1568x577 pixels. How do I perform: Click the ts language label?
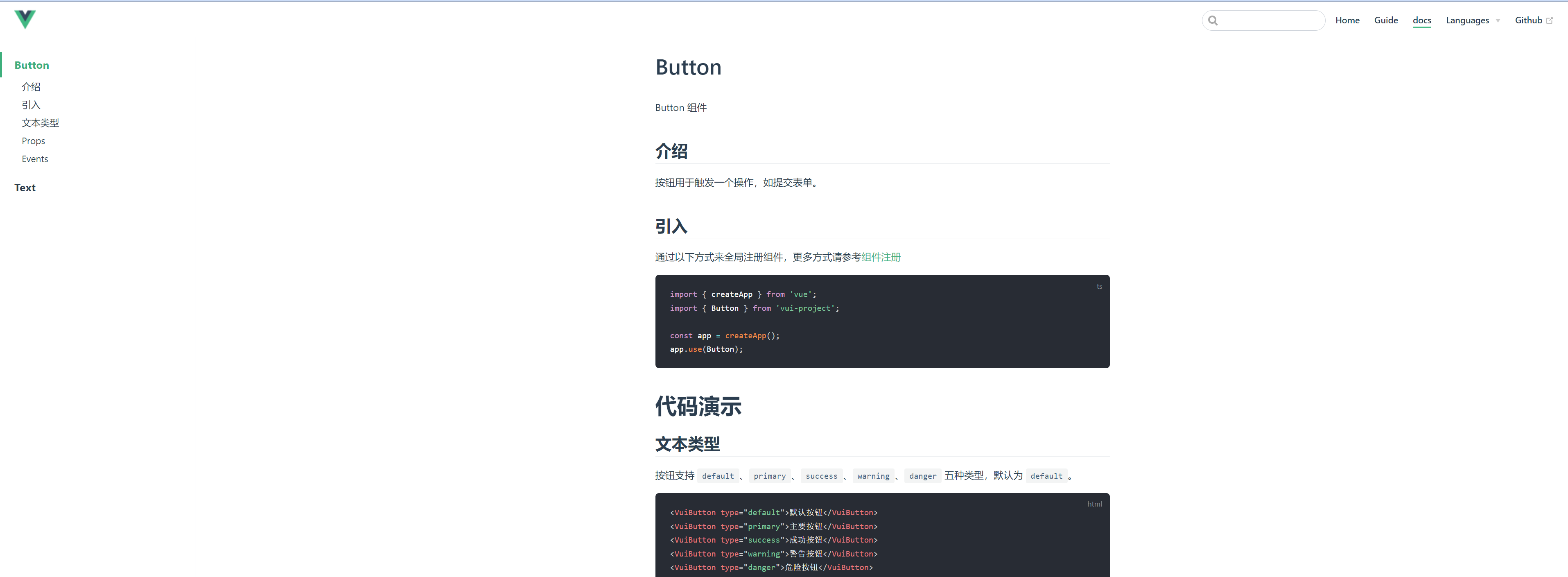[1099, 286]
